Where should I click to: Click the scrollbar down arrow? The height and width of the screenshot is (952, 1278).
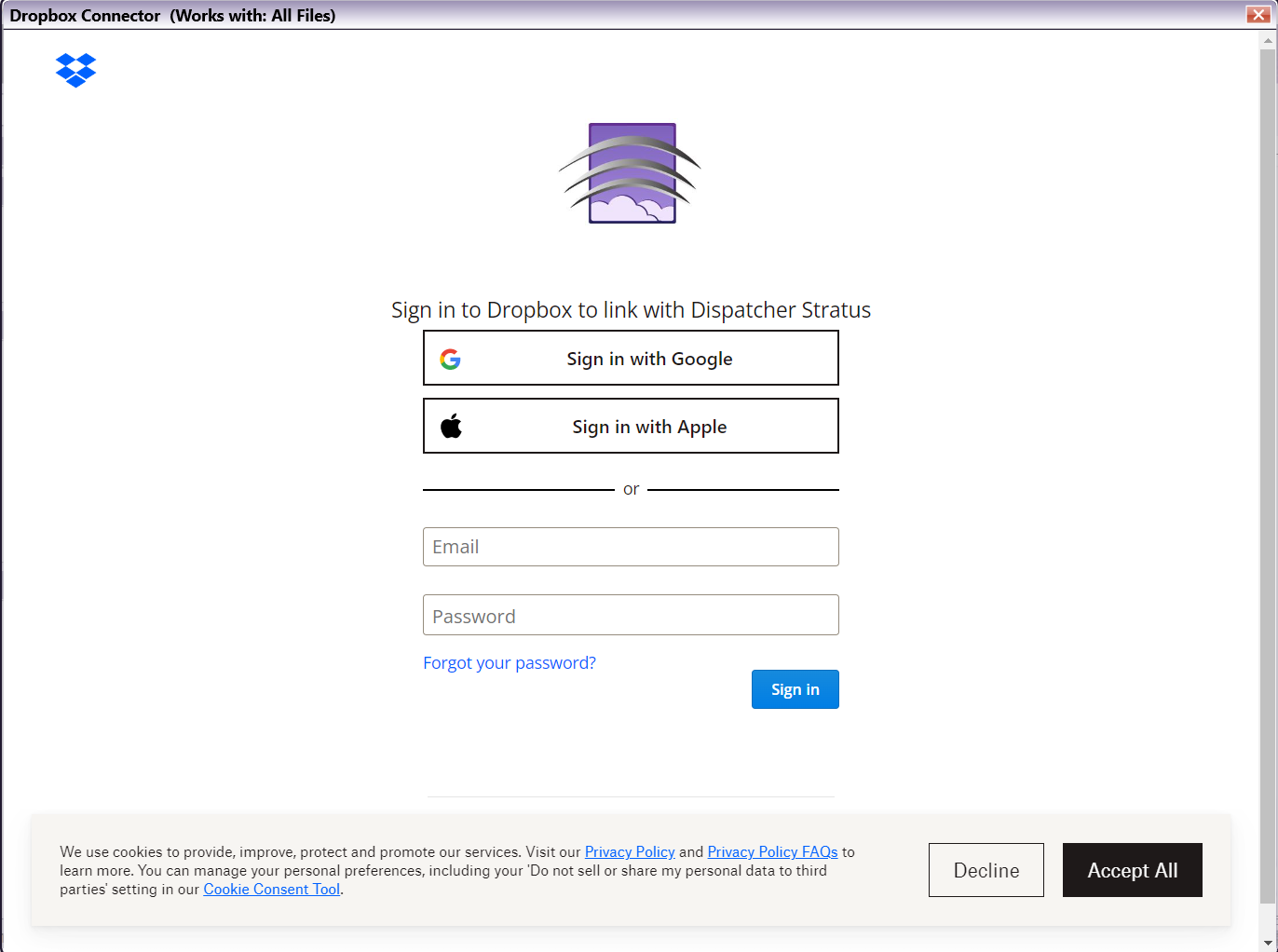pyautogui.click(x=1268, y=943)
